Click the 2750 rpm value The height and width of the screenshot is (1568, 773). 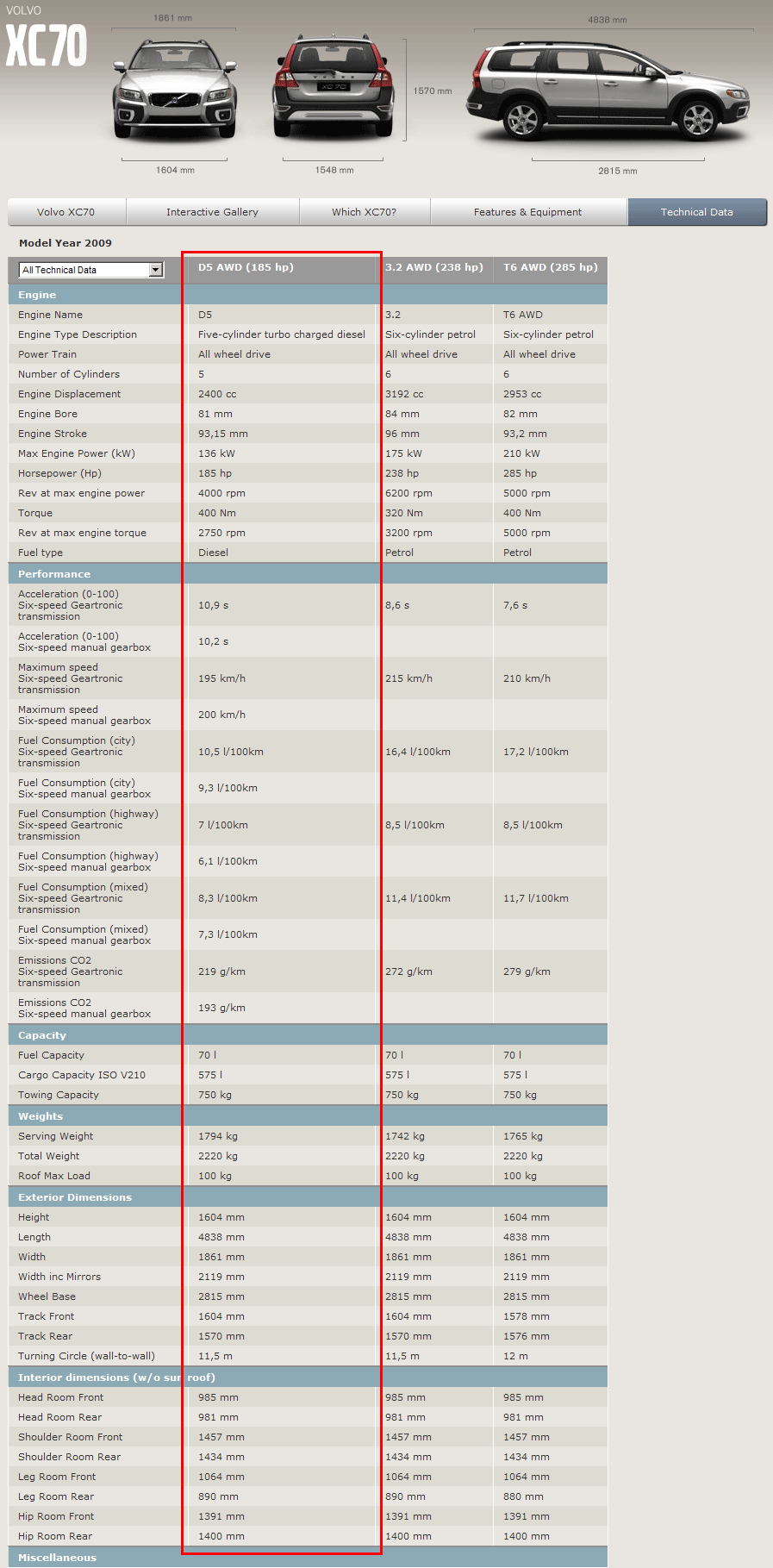pos(221,533)
